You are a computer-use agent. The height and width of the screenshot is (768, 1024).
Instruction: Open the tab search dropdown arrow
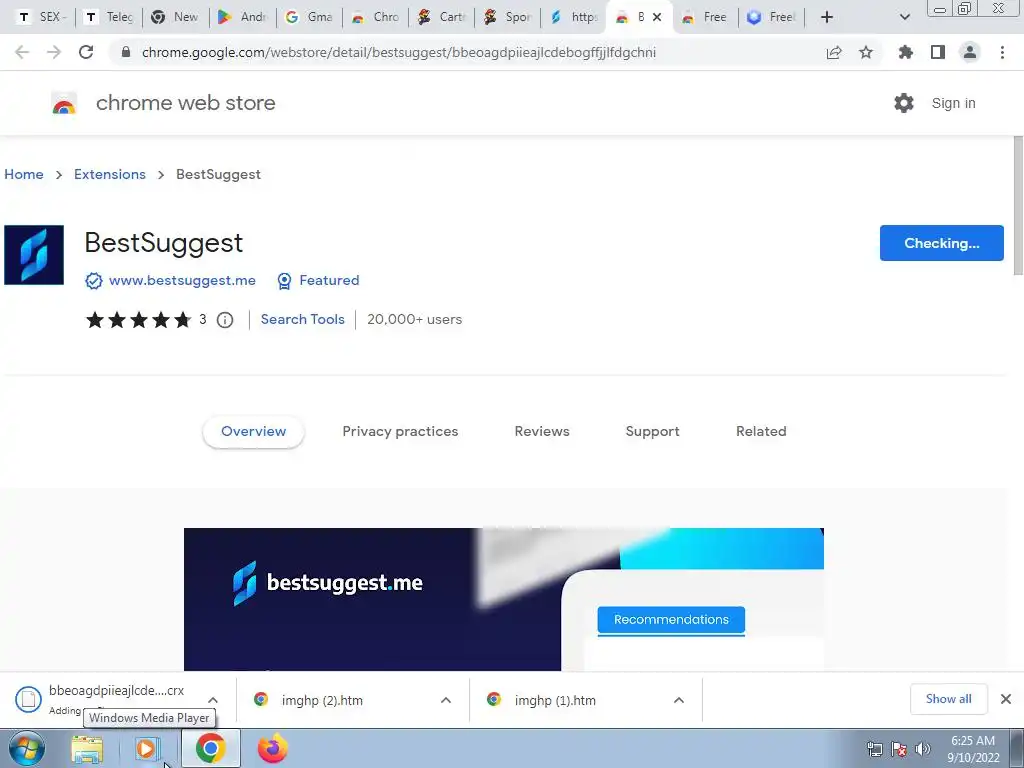click(904, 17)
